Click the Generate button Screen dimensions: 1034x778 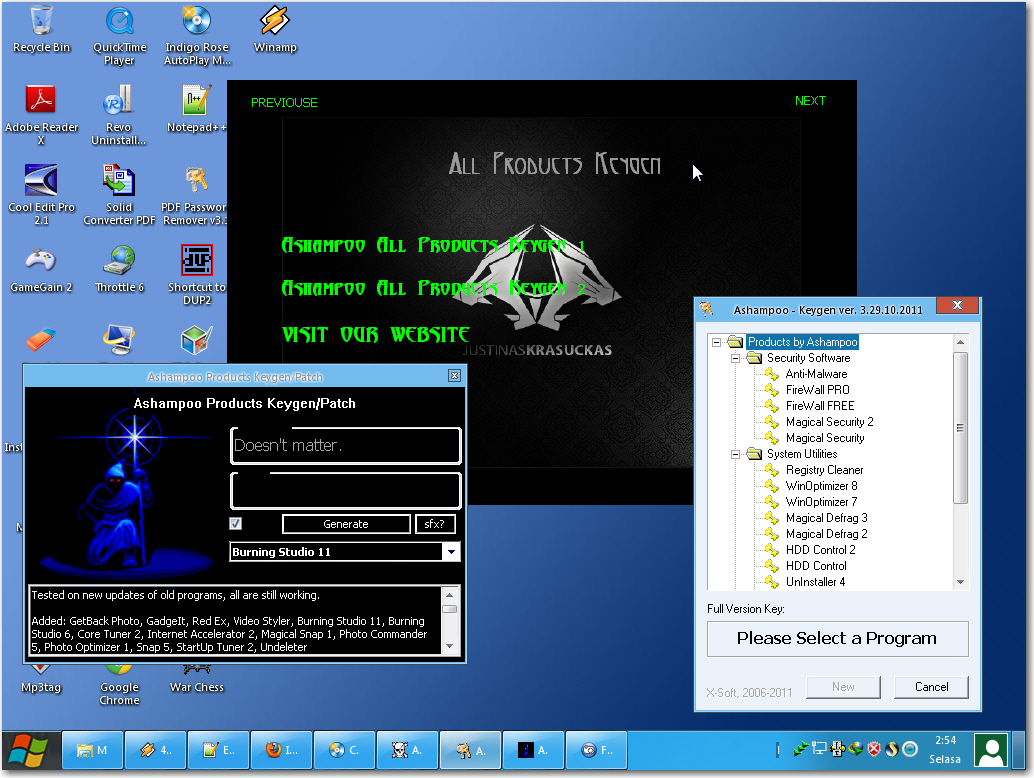346,524
